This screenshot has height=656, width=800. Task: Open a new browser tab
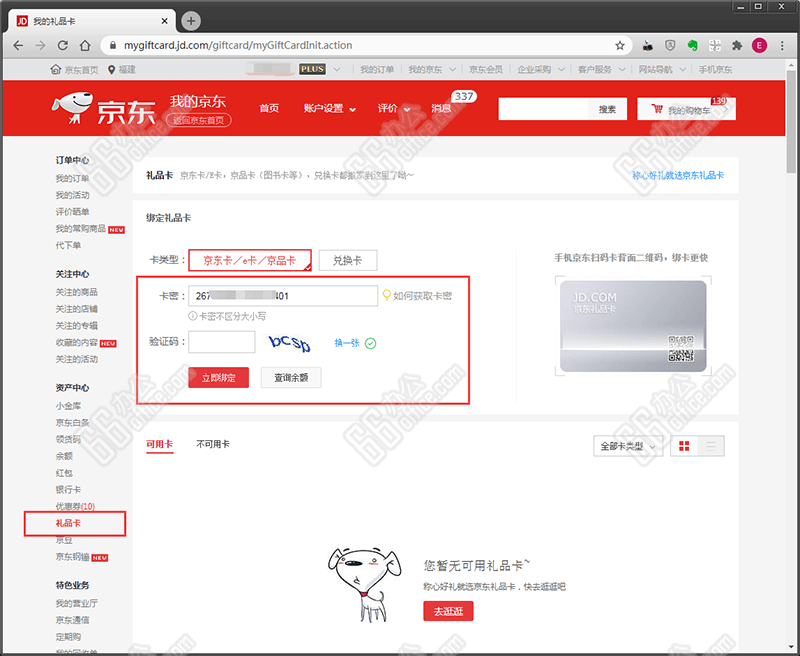coord(191,21)
